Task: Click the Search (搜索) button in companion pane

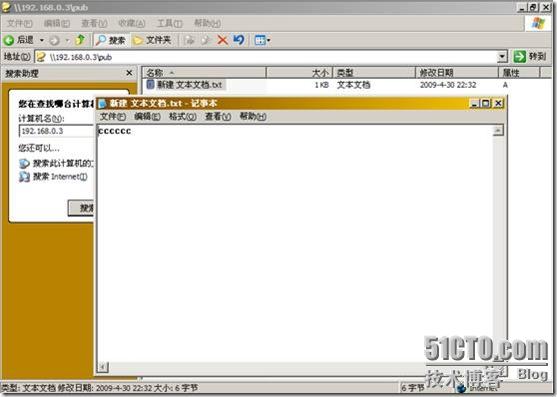Action: coord(81,208)
